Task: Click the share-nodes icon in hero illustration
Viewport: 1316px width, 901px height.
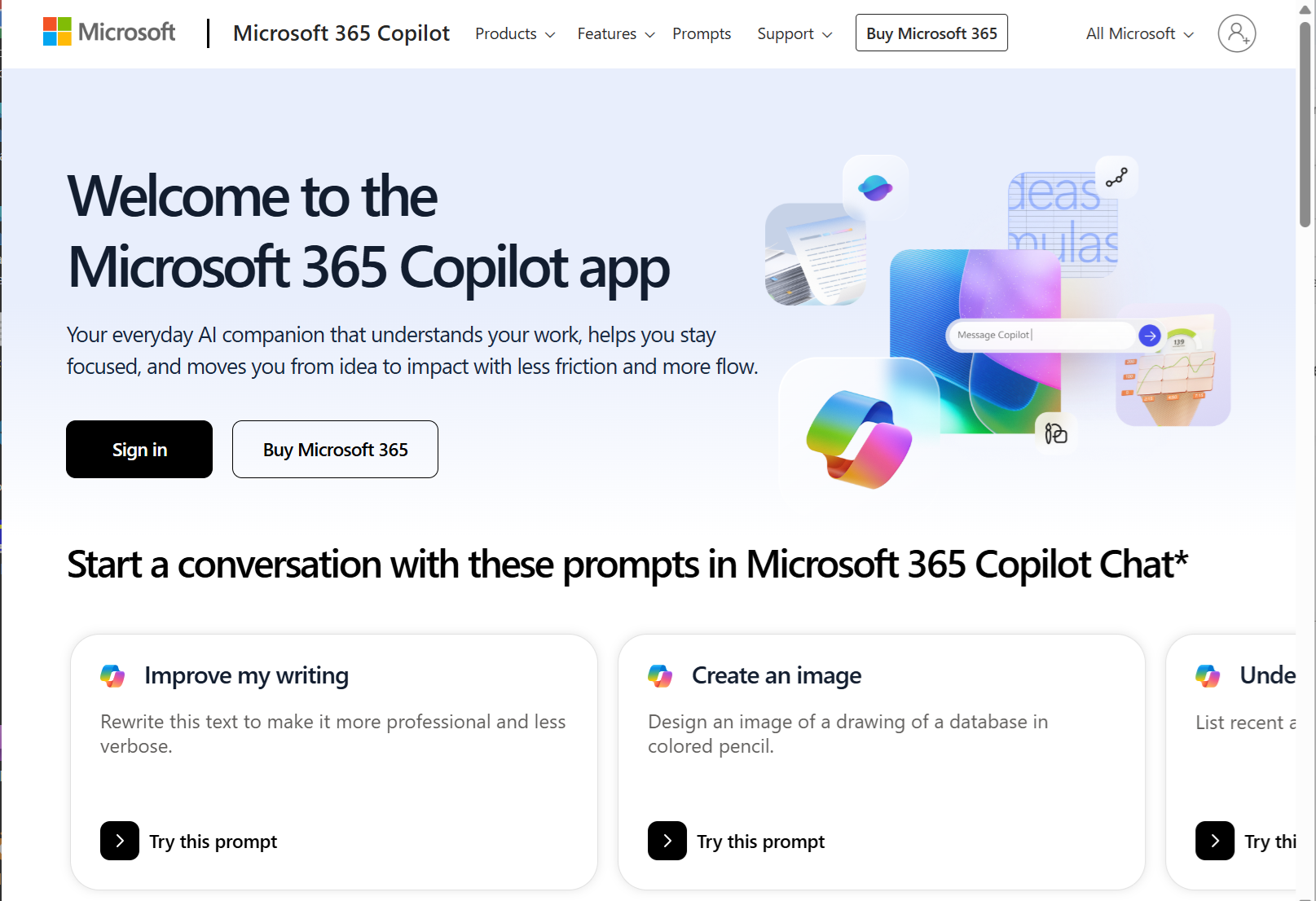Action: point(1116,177)
